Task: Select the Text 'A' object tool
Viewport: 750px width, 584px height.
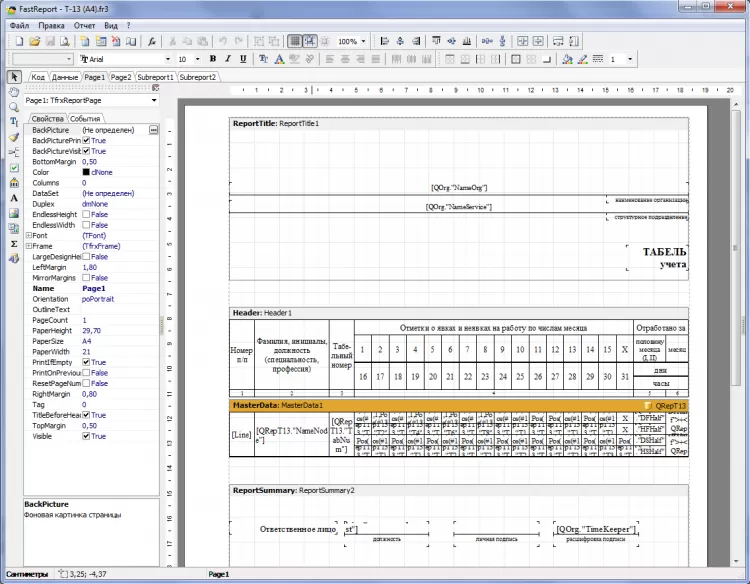Action: (14, 198)
